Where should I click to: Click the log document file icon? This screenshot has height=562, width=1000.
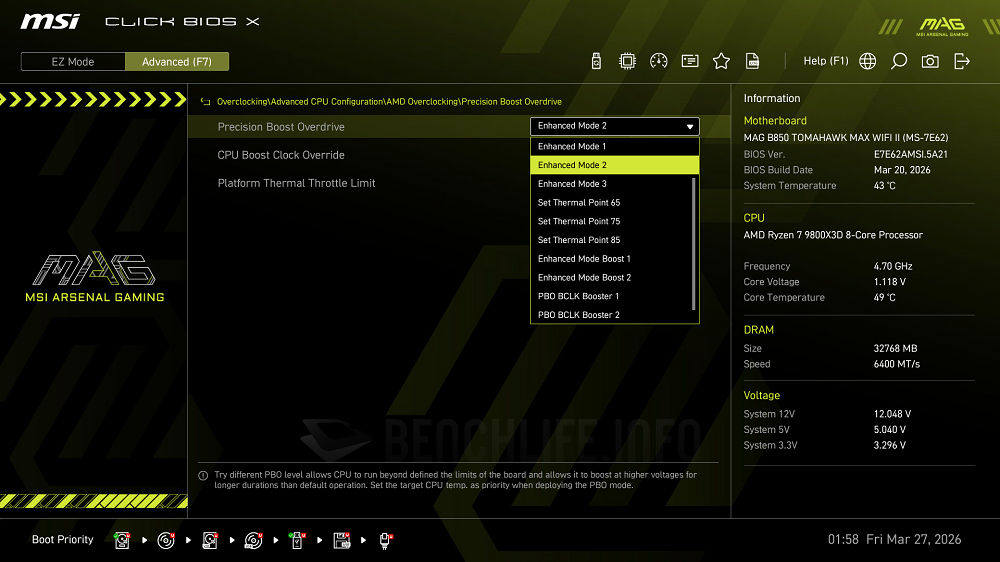click(x=753, y=61)
